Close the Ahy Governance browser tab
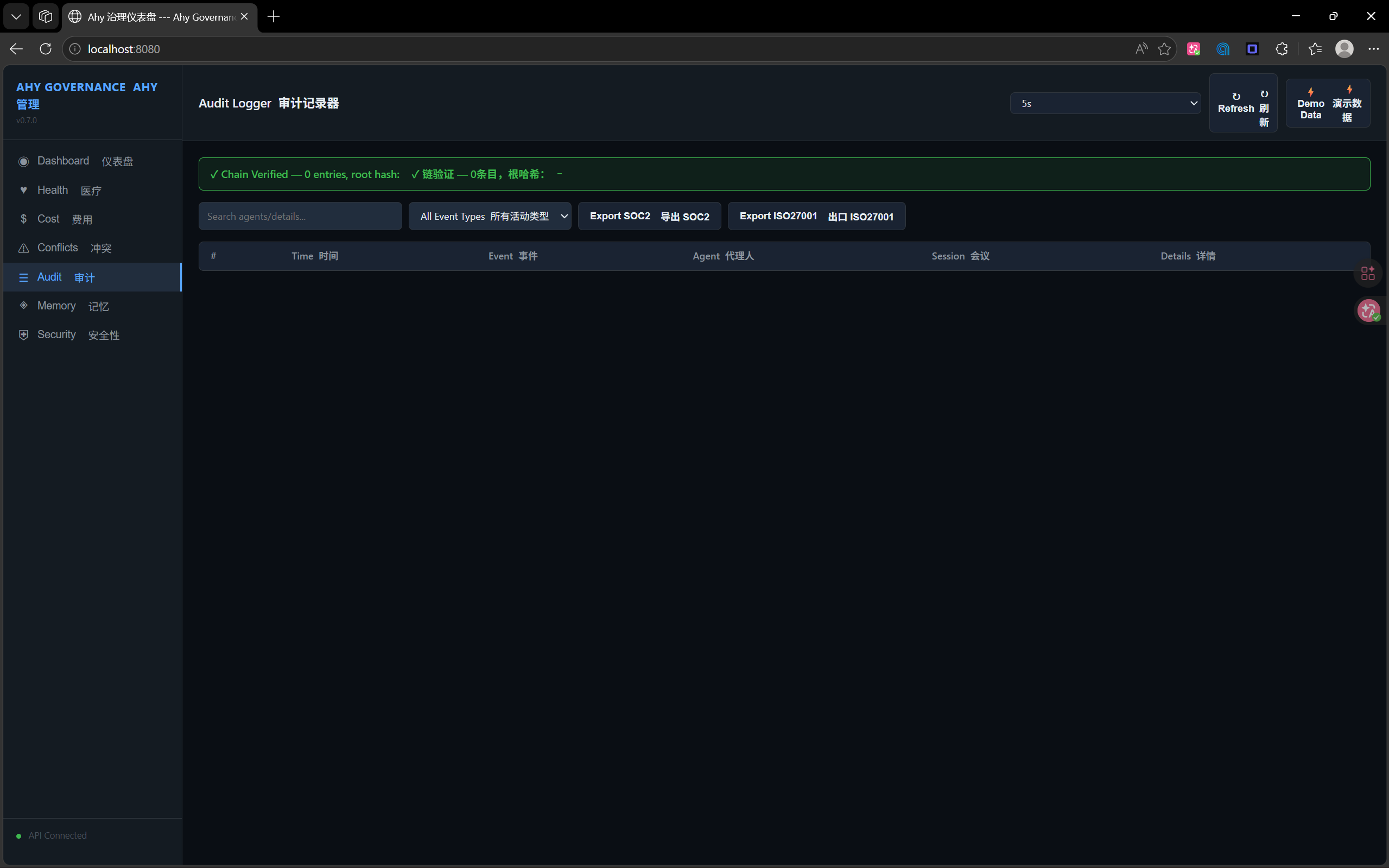Image resolution: width=1389 pixels, height=868 pixels. click(x=244, y=17)
